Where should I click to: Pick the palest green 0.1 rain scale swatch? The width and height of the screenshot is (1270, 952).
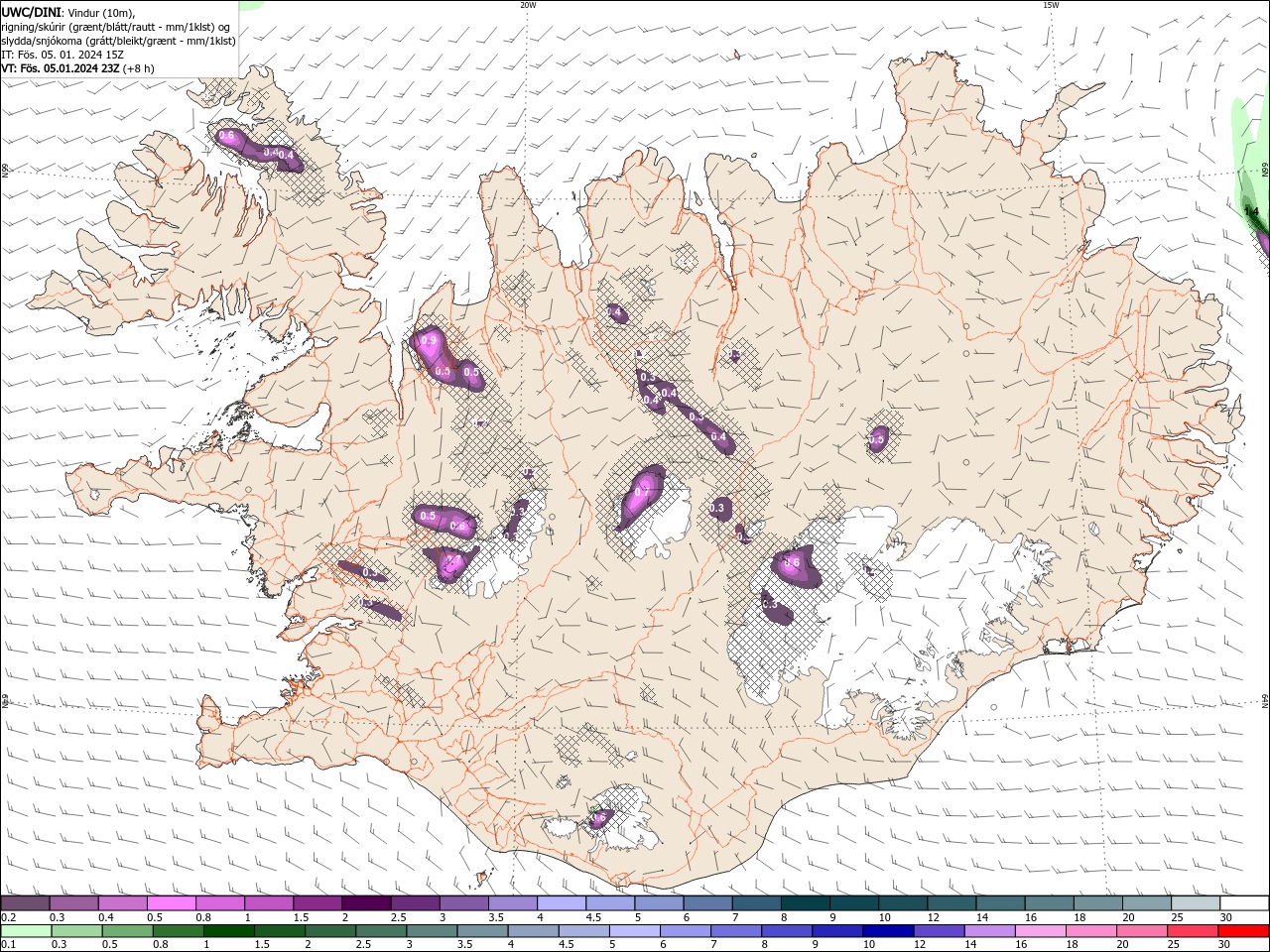coord(27,931)
